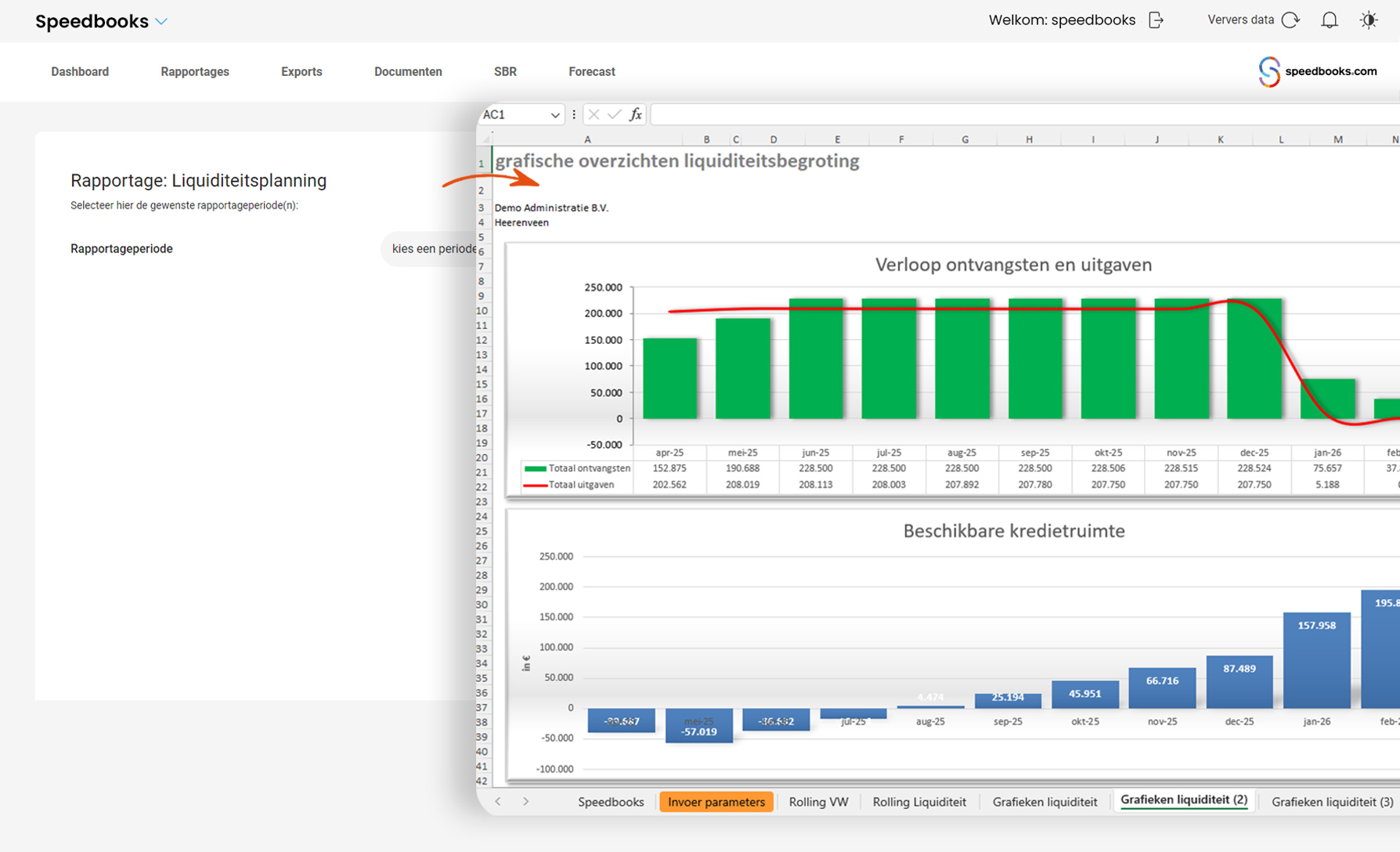Click the speedbooks.com logo
1400x852 pixels.
[x=1318, y=71]
